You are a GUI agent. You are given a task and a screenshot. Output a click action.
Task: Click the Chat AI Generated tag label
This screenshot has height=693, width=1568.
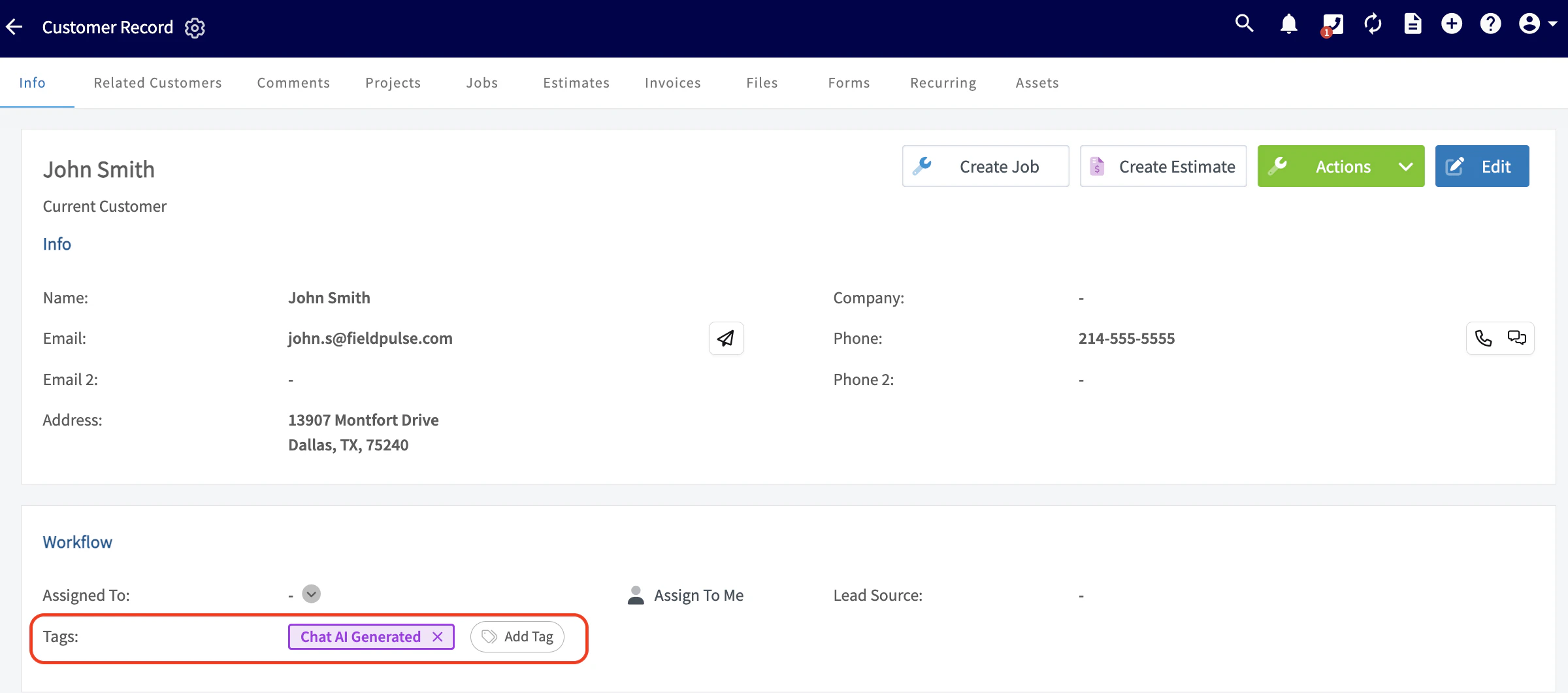[360, 637]
